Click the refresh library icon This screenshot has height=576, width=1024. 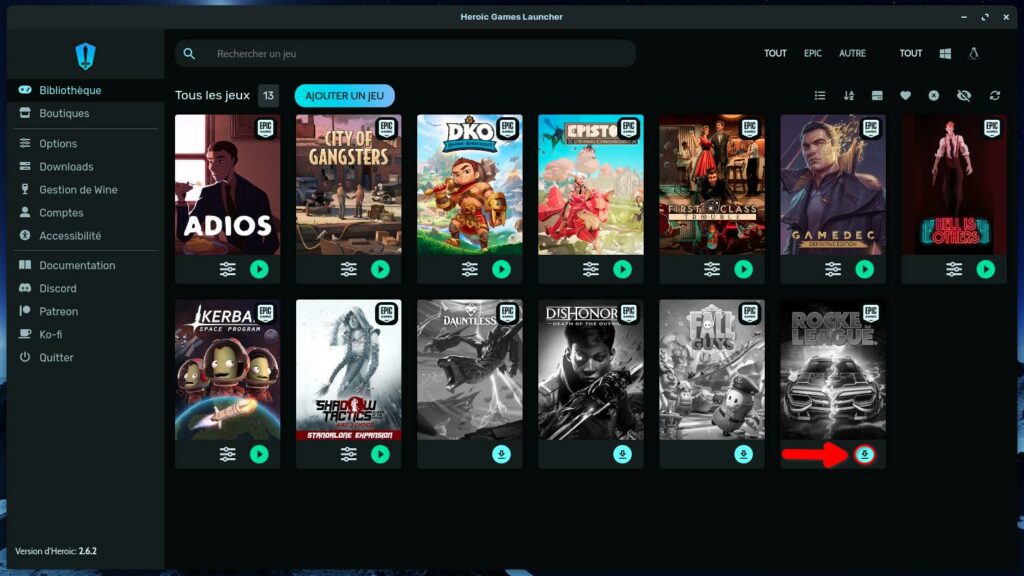coord(994,95)
